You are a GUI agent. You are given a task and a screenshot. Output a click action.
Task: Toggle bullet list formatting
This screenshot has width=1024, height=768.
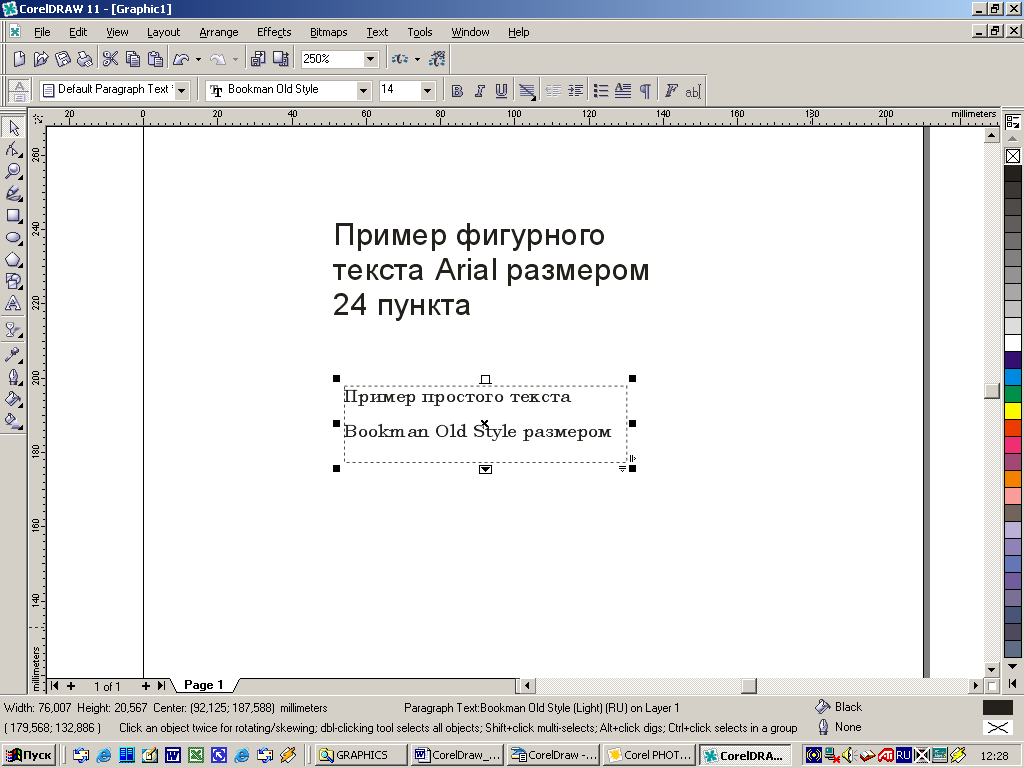[x=601, y=91]
